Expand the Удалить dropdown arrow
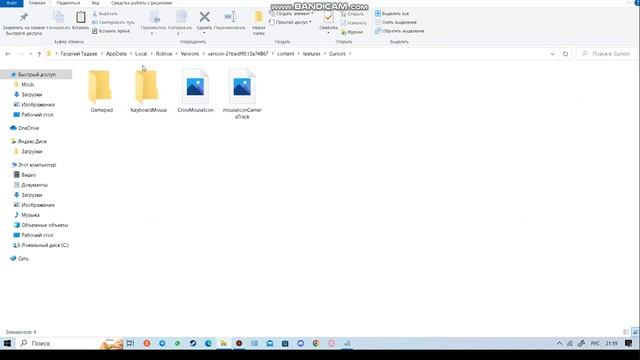This screenshot has width=640, height=360. click(204, 33)
